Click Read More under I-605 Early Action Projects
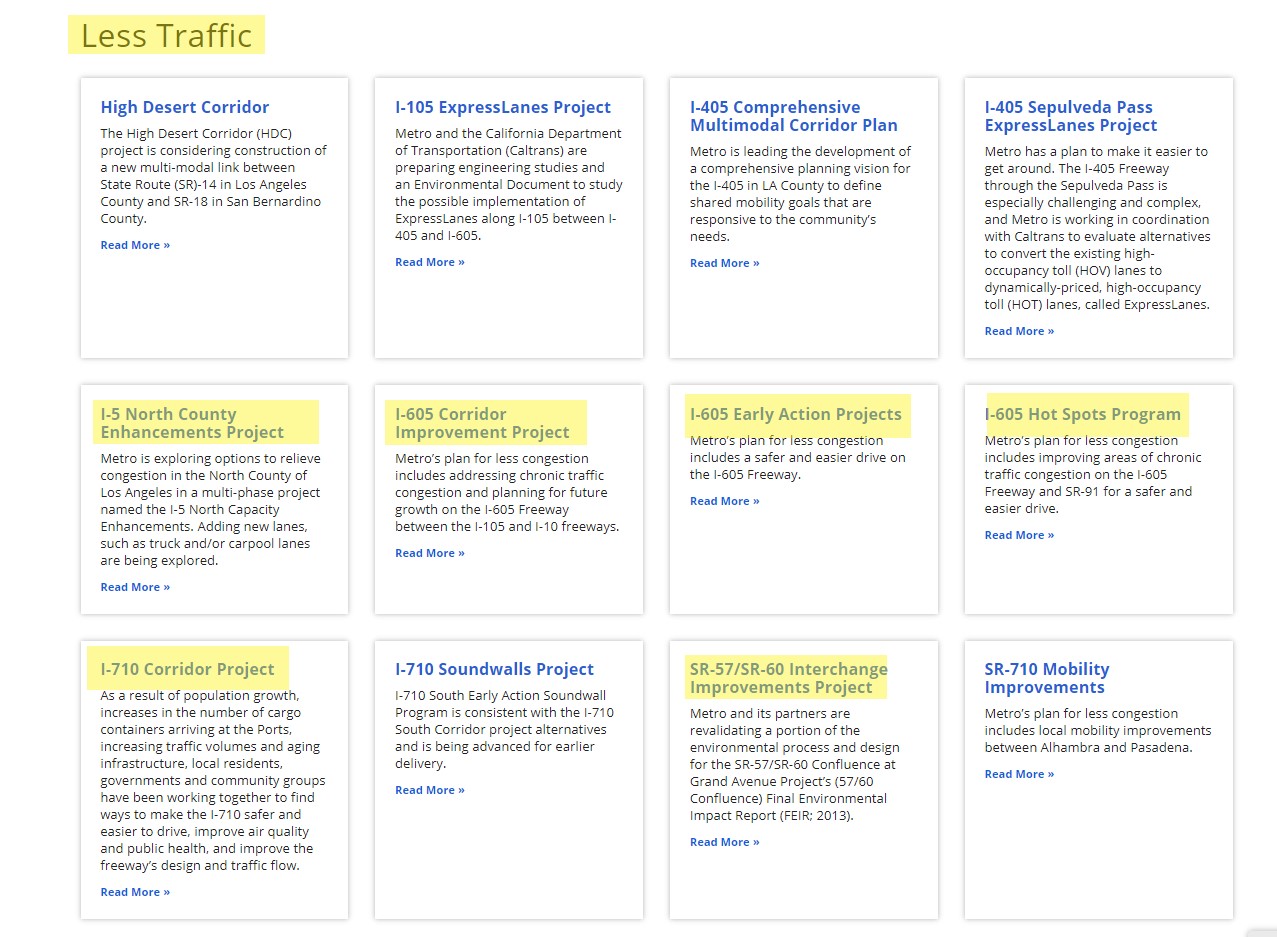 724,501
